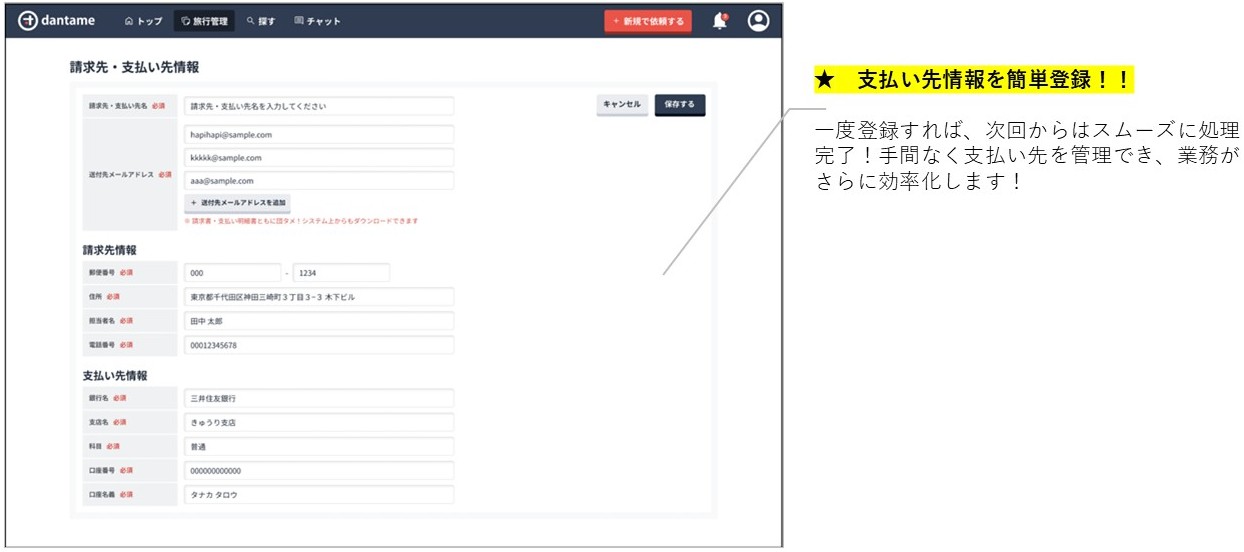Click 送付先メールアドレスを追加 button

point(237,203)
